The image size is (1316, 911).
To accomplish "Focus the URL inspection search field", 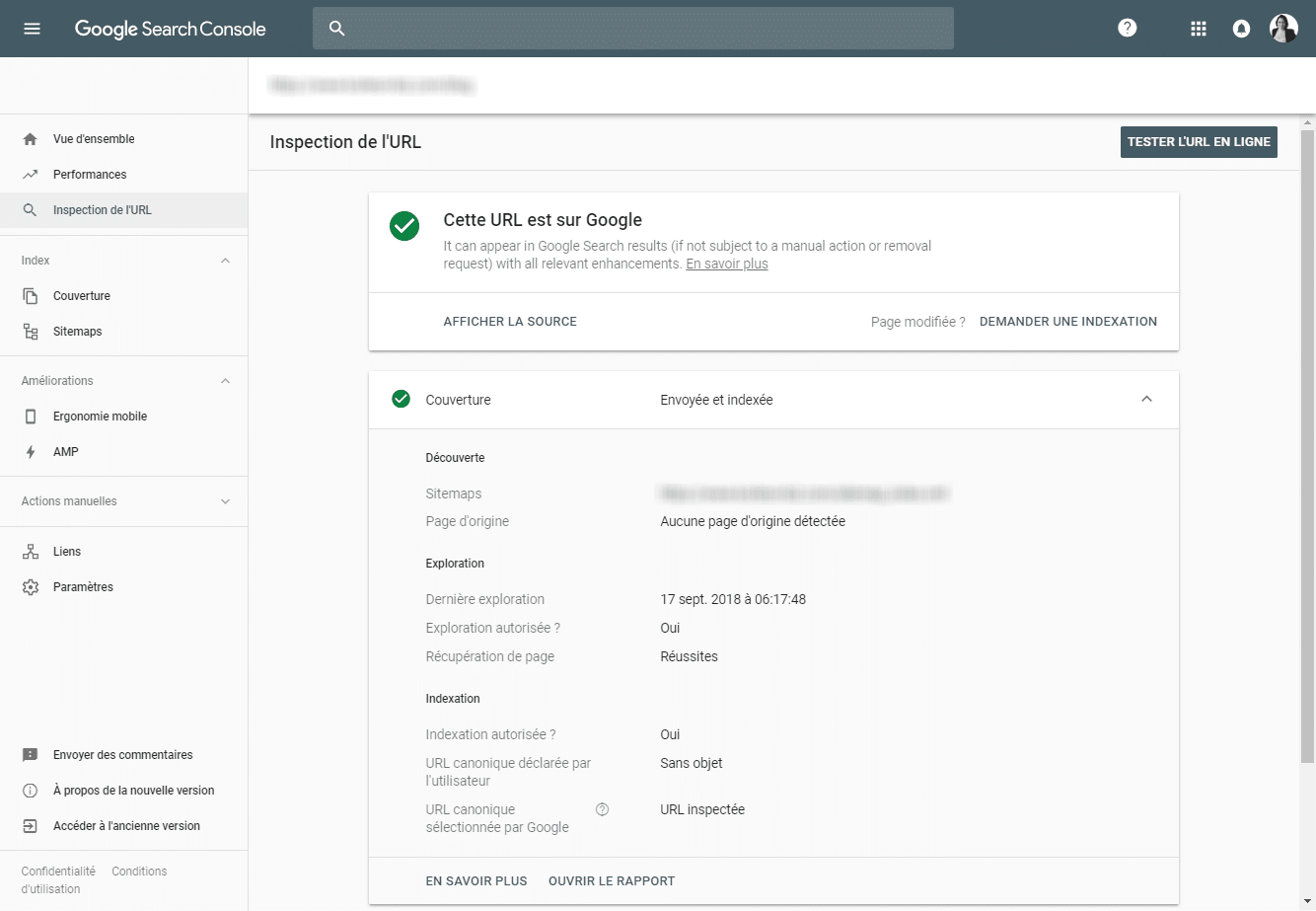I will coord(633,29).
